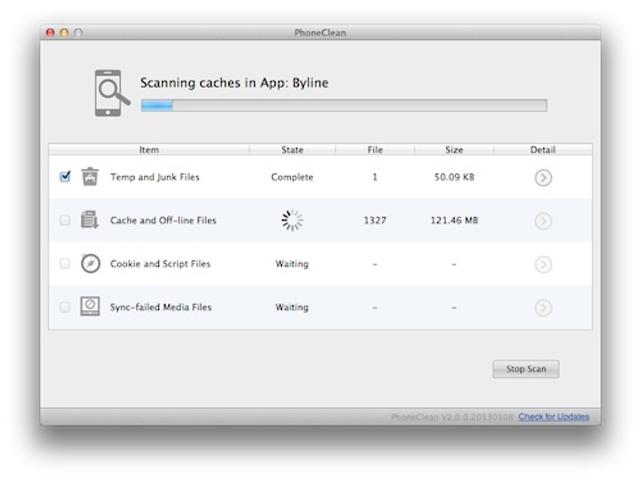
Task: Show details for Cookie and Script Files
Action: (x=543, y=264)
